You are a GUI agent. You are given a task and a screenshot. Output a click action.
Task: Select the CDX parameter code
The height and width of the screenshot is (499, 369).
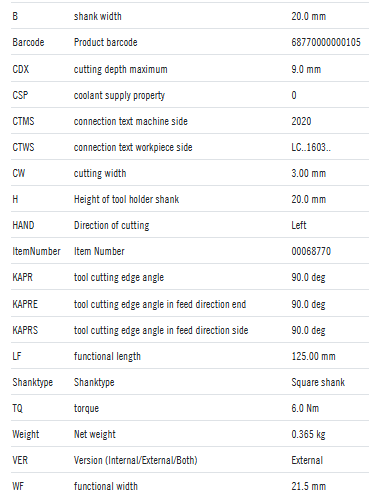21,69
